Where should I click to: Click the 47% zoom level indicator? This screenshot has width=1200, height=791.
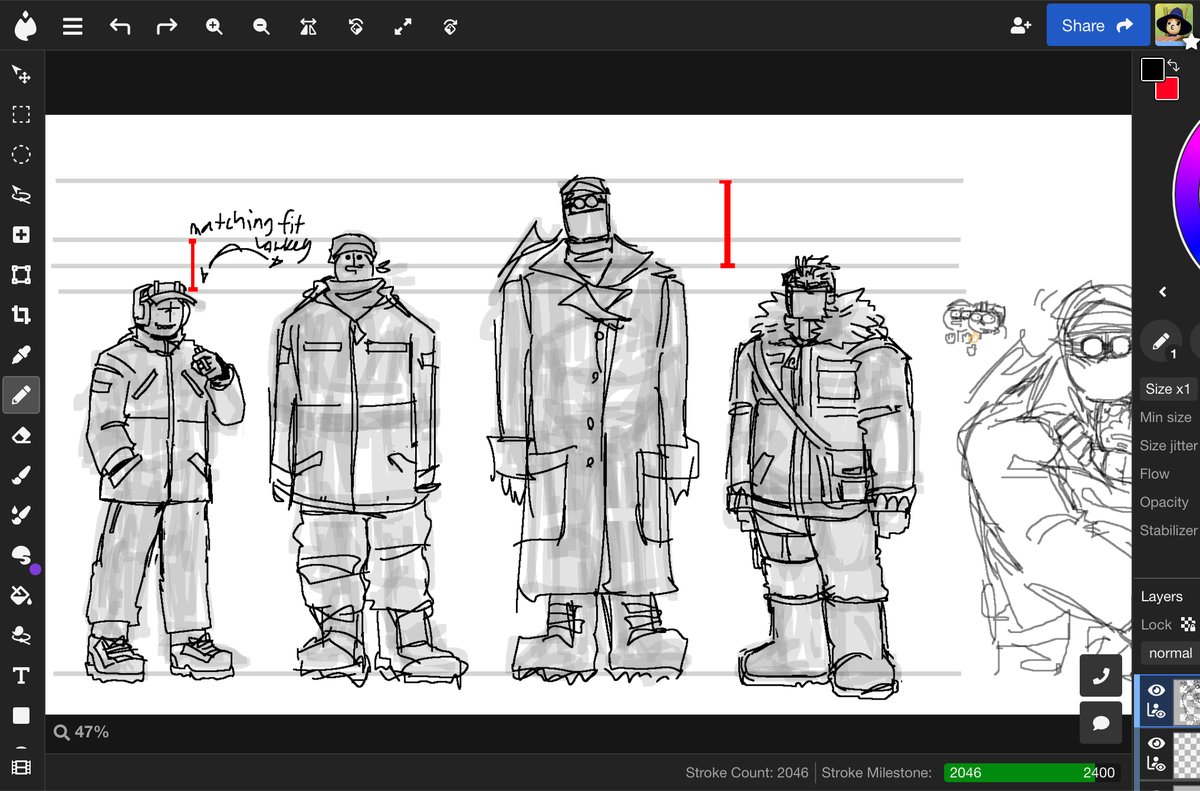pos(82,732)
